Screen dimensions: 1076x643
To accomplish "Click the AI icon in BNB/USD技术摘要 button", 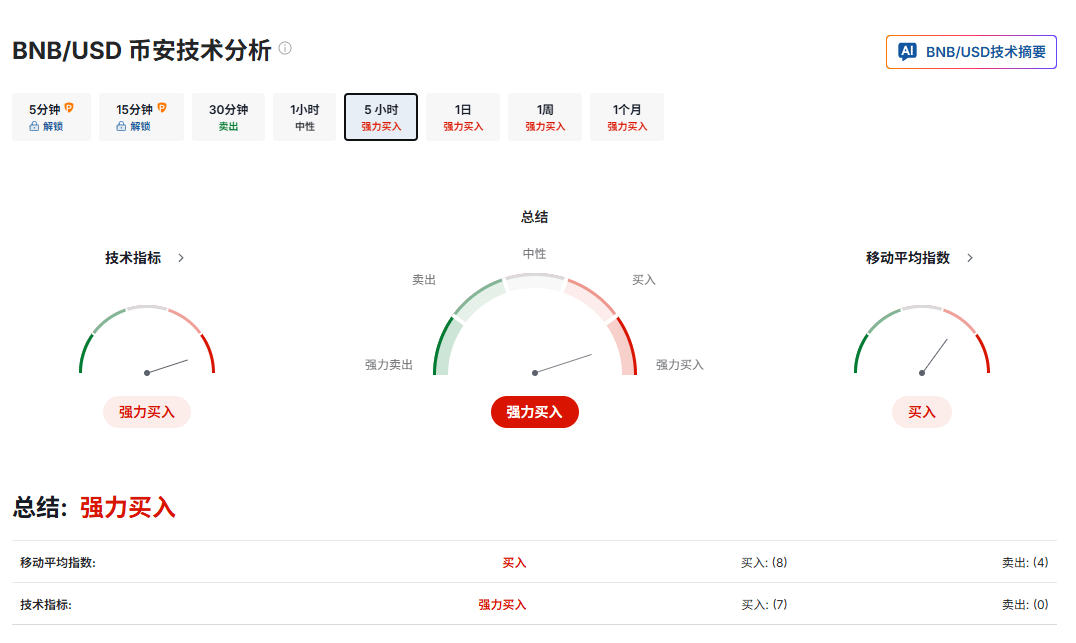I will [x=907, y=51].
